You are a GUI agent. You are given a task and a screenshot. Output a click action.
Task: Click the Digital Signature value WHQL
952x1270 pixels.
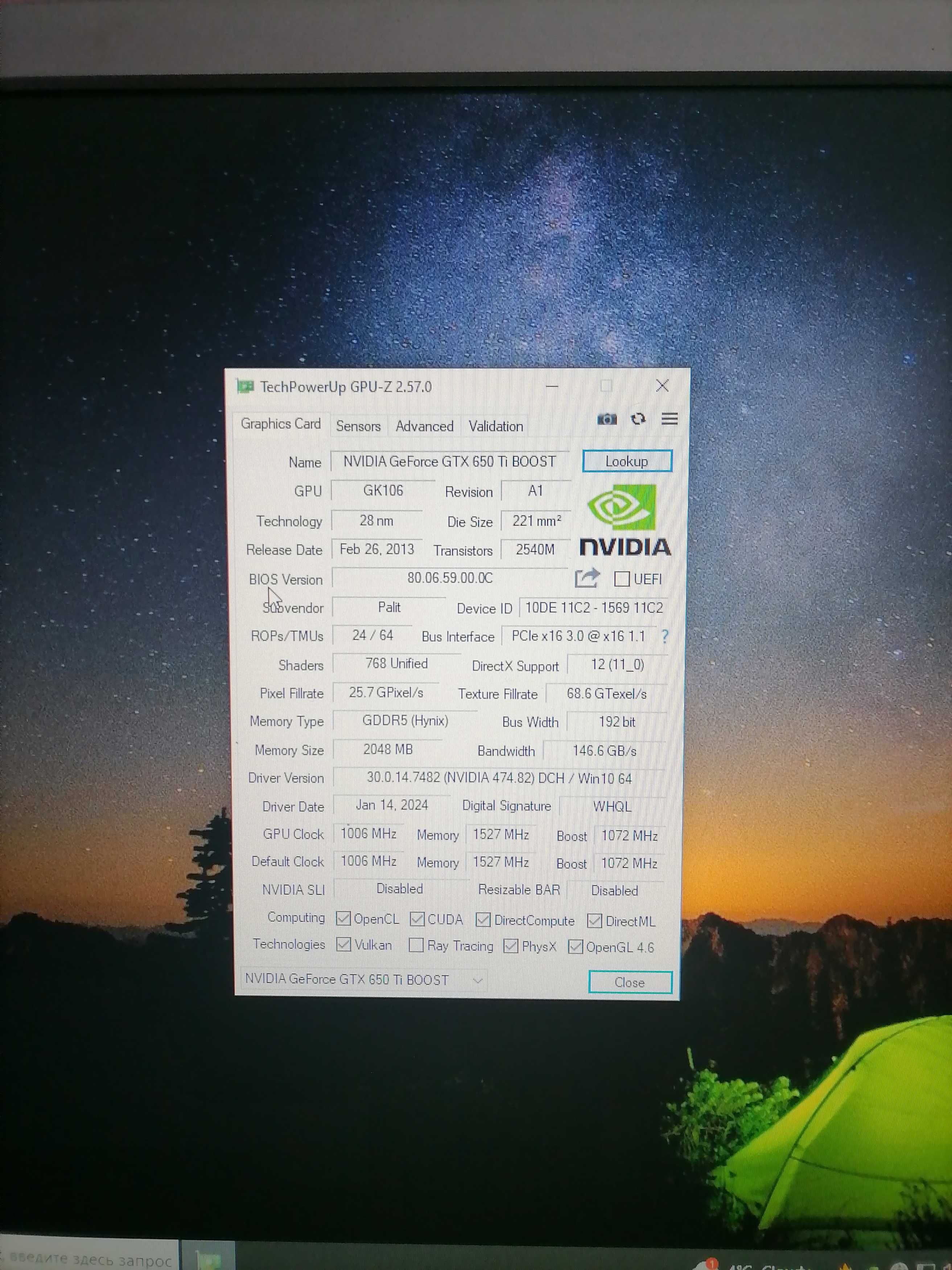(612, 807)
